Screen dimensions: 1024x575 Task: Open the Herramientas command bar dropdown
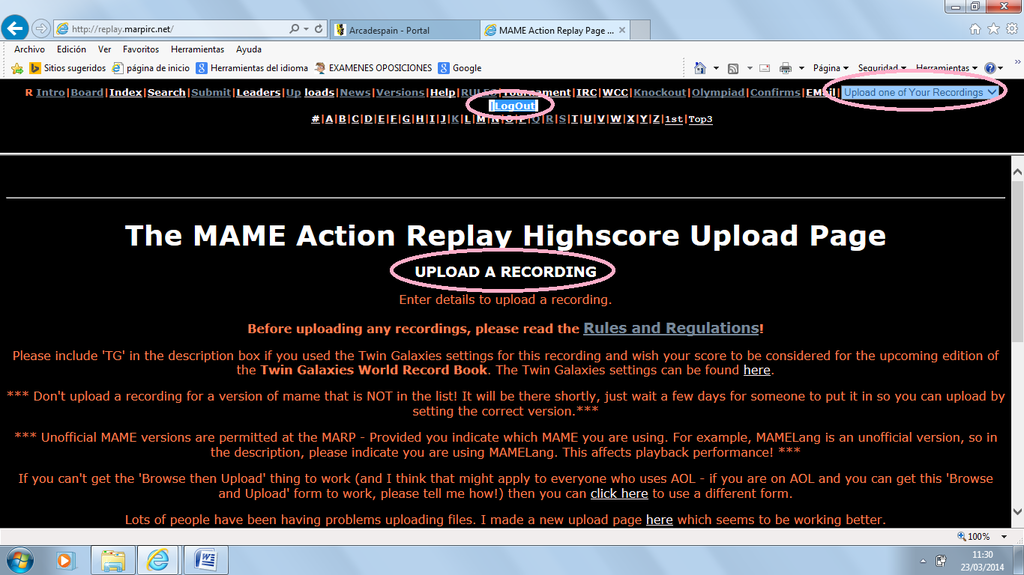point(946,68)
